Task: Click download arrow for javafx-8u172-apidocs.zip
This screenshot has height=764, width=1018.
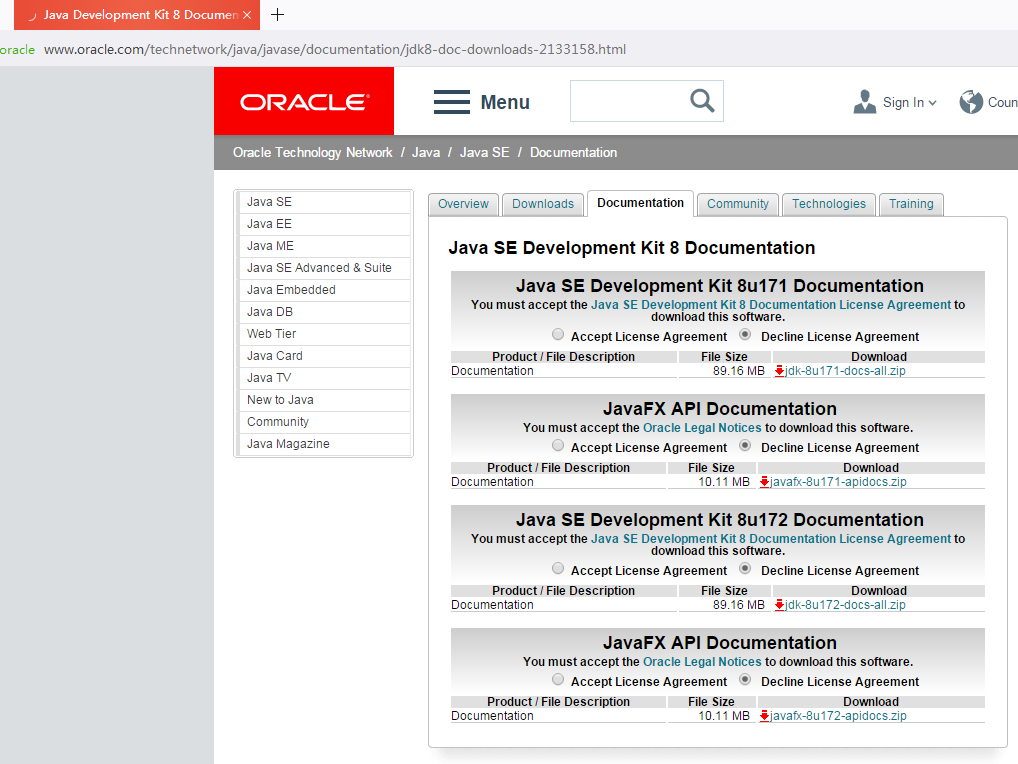Action: coord(765,716)
